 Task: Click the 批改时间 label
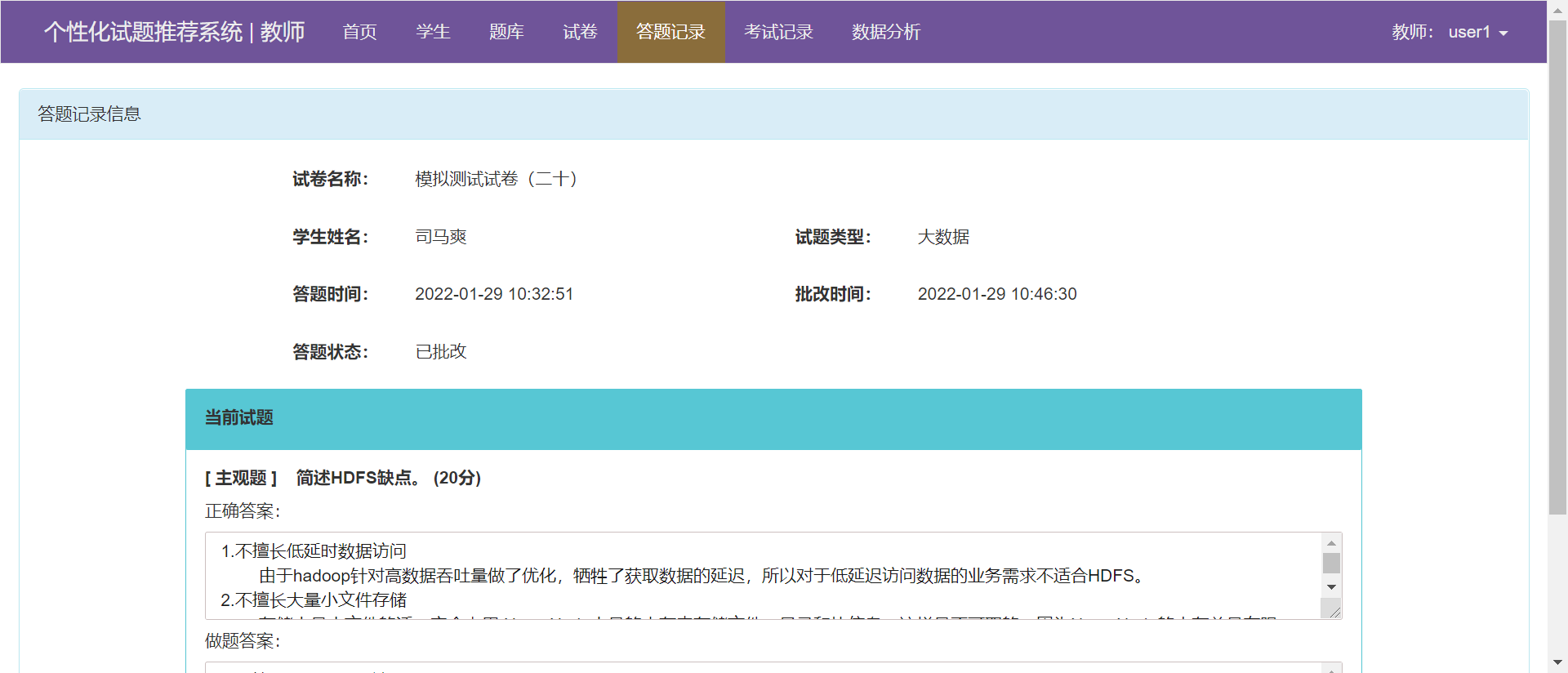coord(833,294)
